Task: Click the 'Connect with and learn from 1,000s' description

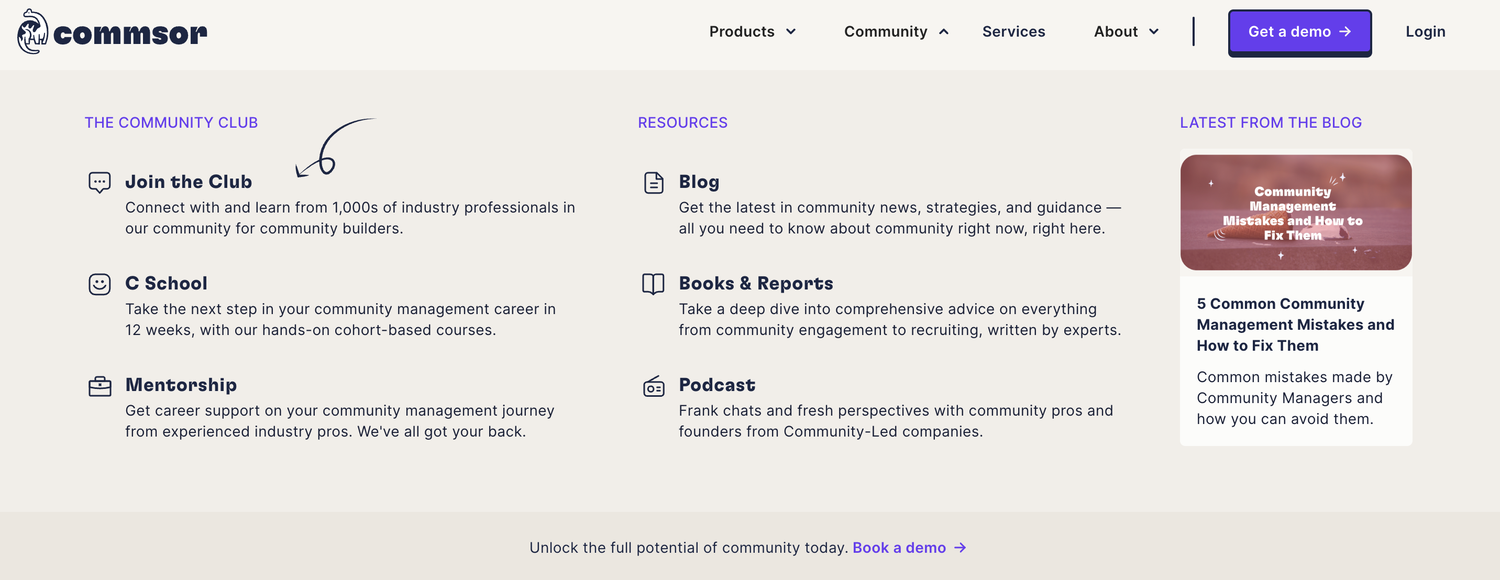Action: (x=350, y=218)
